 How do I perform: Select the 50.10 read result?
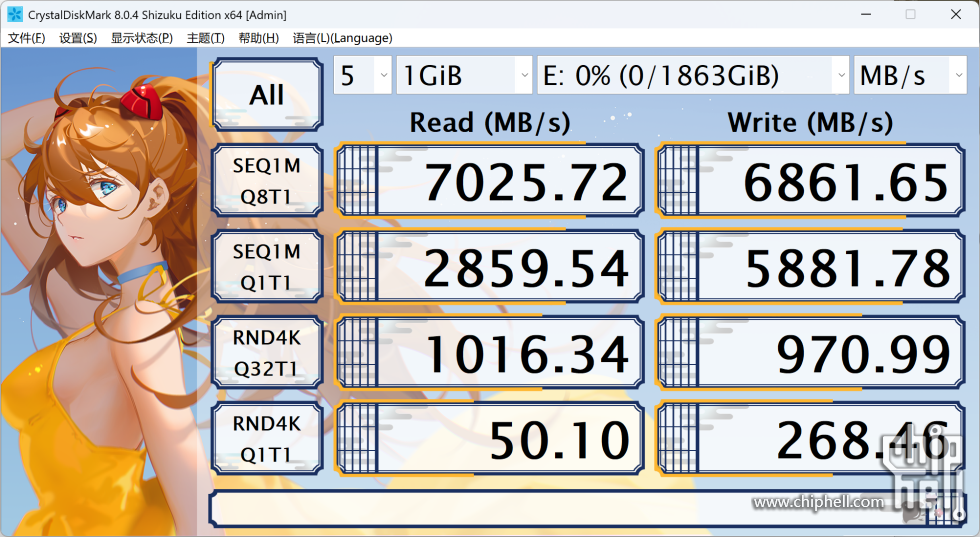(490, 438)
